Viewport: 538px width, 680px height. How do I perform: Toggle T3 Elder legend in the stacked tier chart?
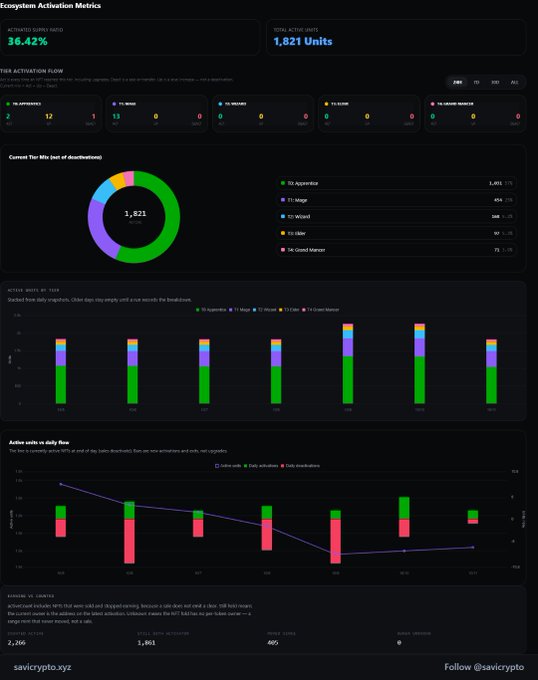pos(289,310)
